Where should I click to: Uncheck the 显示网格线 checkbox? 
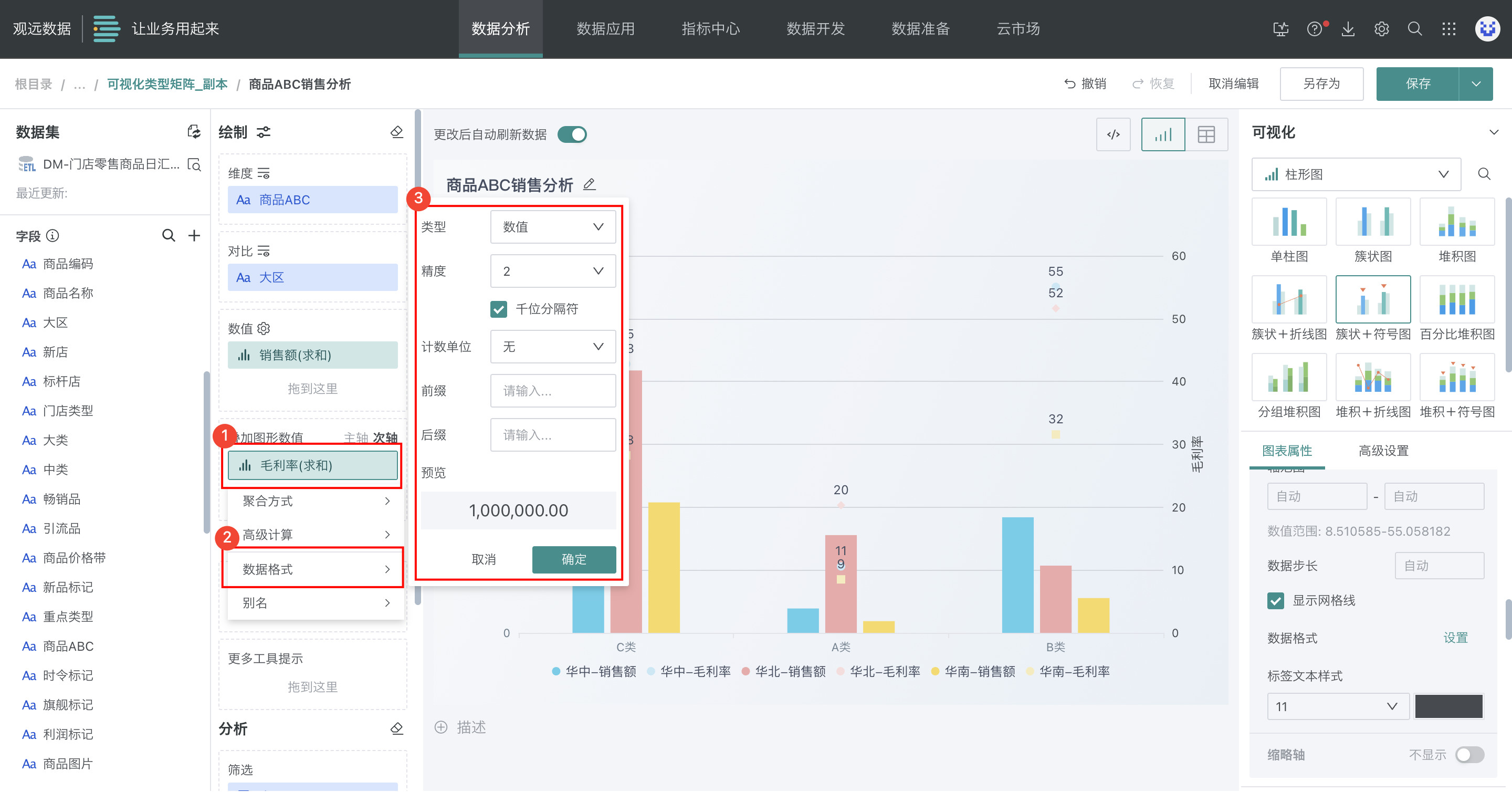pos(1275,601)
